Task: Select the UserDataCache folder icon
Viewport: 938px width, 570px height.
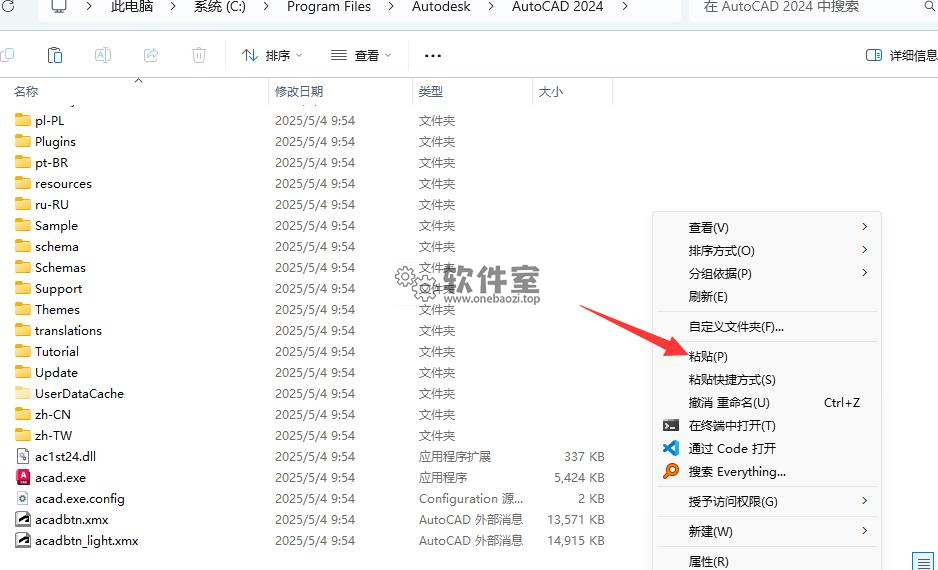Action: click(23, 393)
